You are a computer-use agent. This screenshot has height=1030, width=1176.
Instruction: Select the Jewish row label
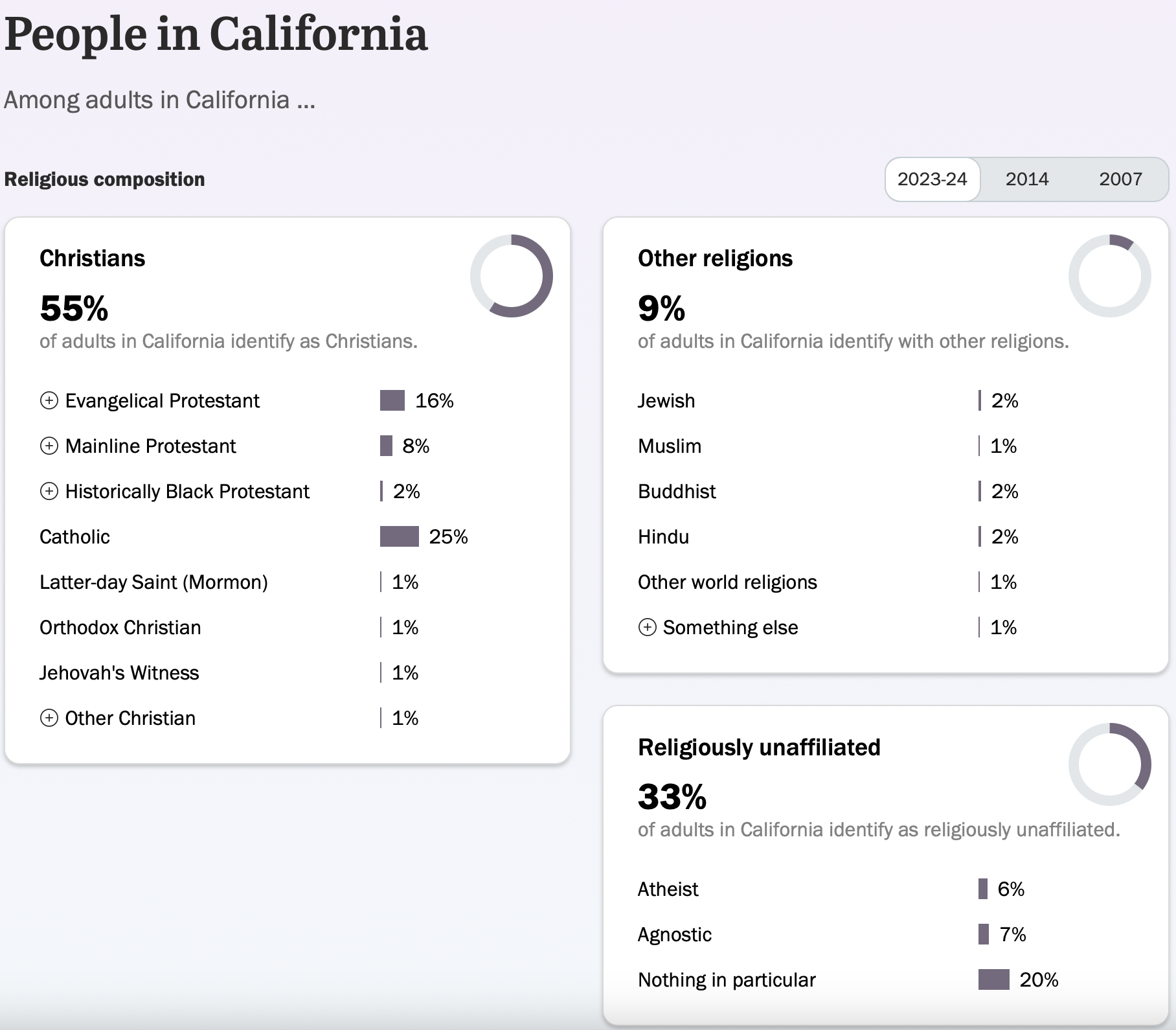coord(666,400)
